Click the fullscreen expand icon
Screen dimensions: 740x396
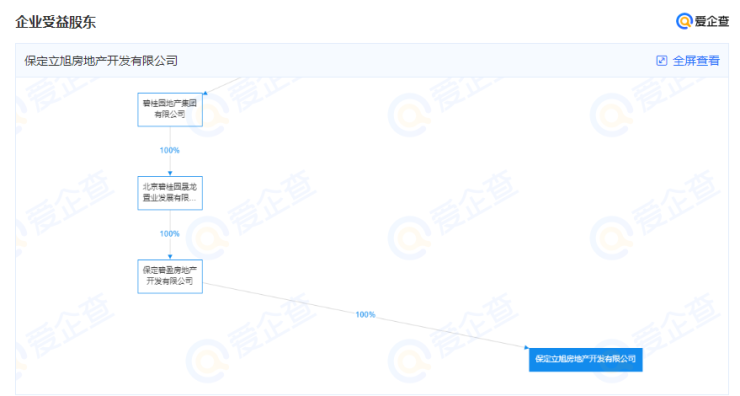coord(662,60)
